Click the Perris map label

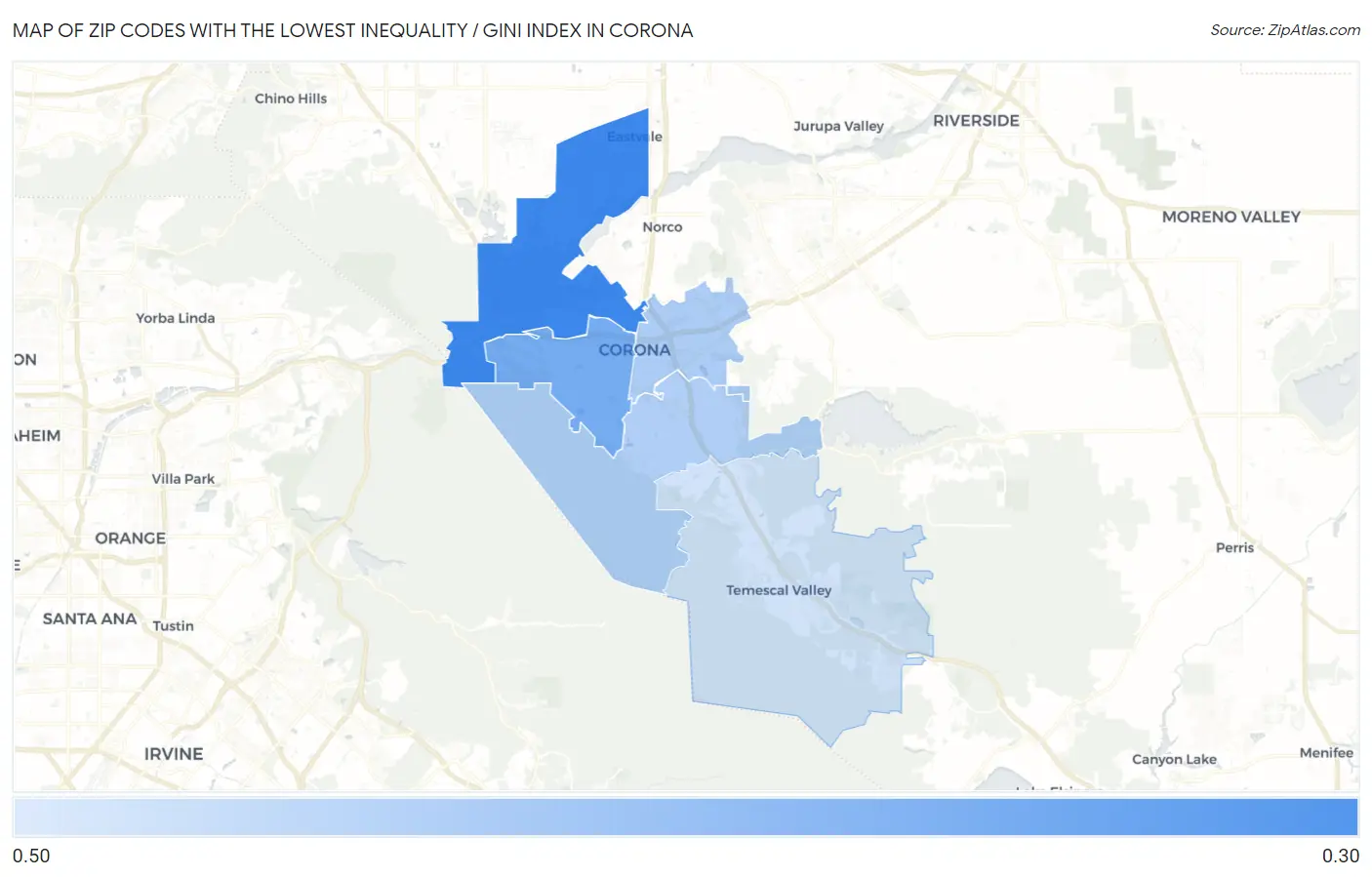[x=1234, y=547]
